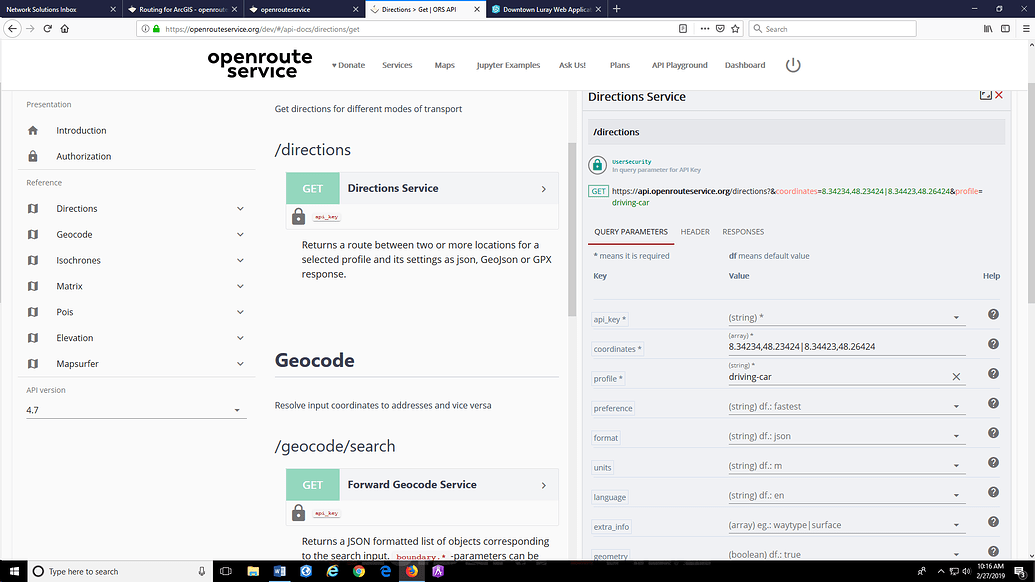Open the page actions three-dot menu
Viewport: 1035px width, 582px height.
point(704,29)
